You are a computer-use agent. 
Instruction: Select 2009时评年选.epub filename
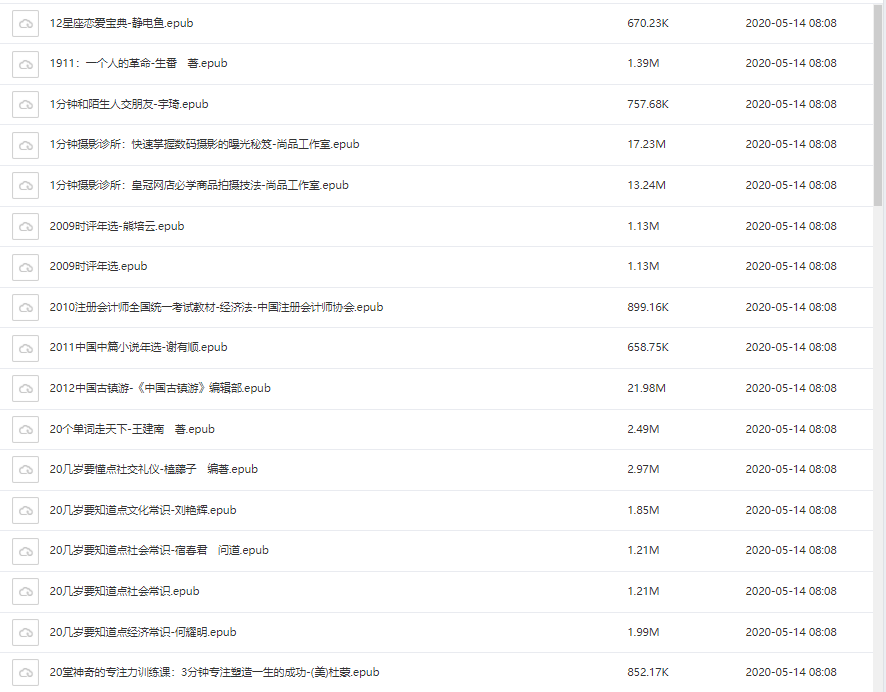pos(98,266)
